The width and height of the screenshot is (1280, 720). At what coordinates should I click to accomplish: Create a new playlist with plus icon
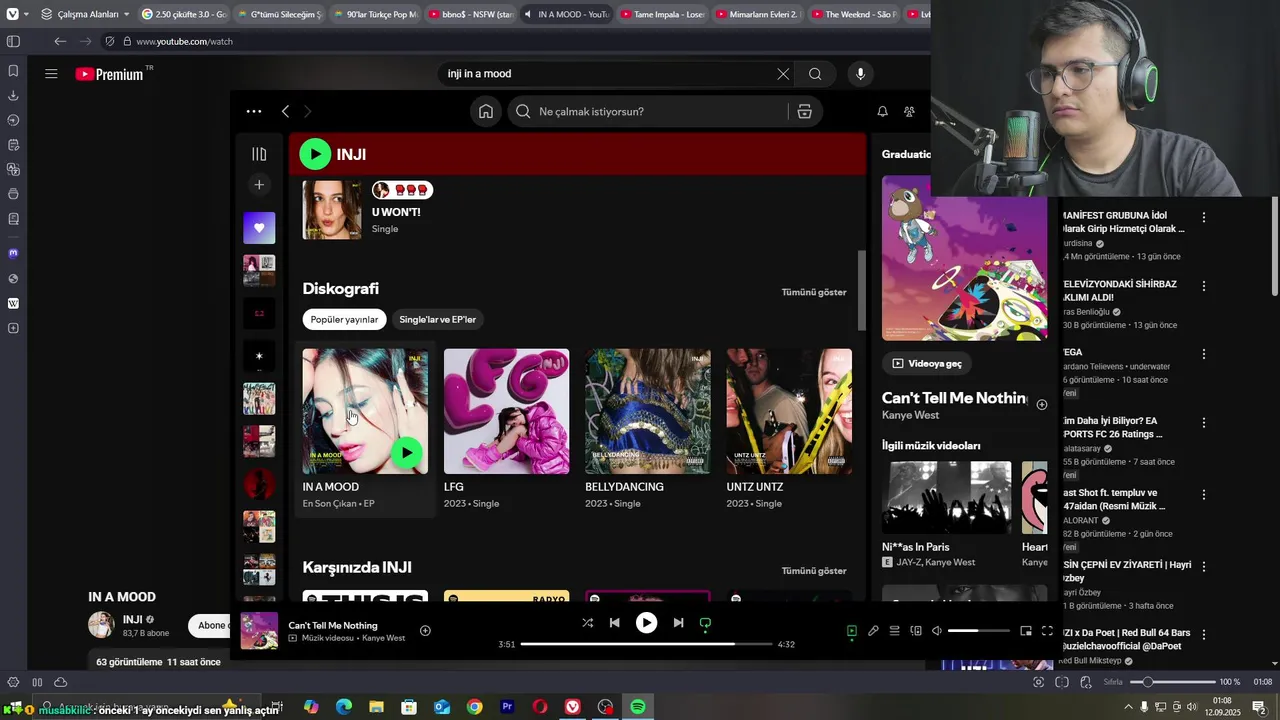point(259,185)
